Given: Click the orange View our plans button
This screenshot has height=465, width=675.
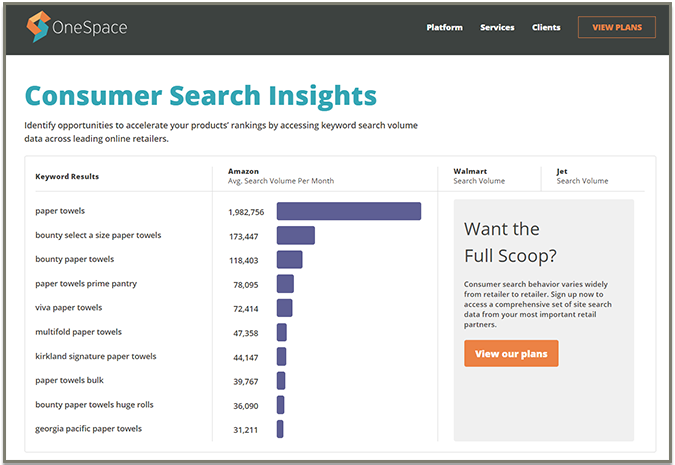Looking at the screenshot, I should pos(511,354).
